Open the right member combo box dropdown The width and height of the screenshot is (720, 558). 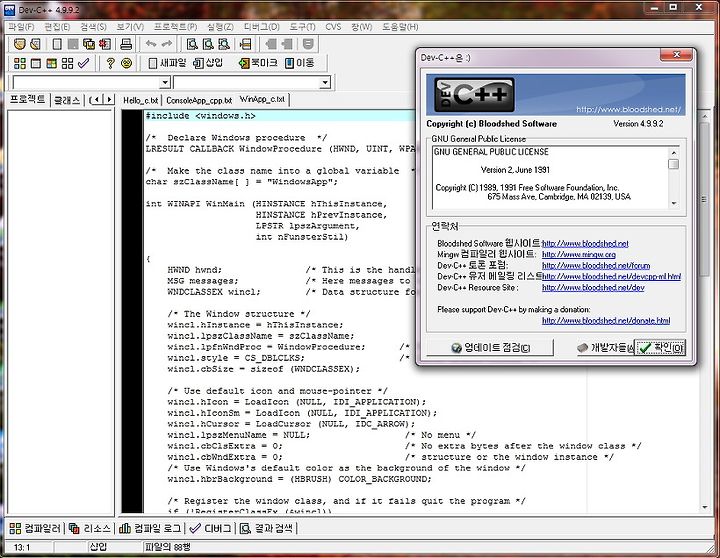[x=325, y=83]
